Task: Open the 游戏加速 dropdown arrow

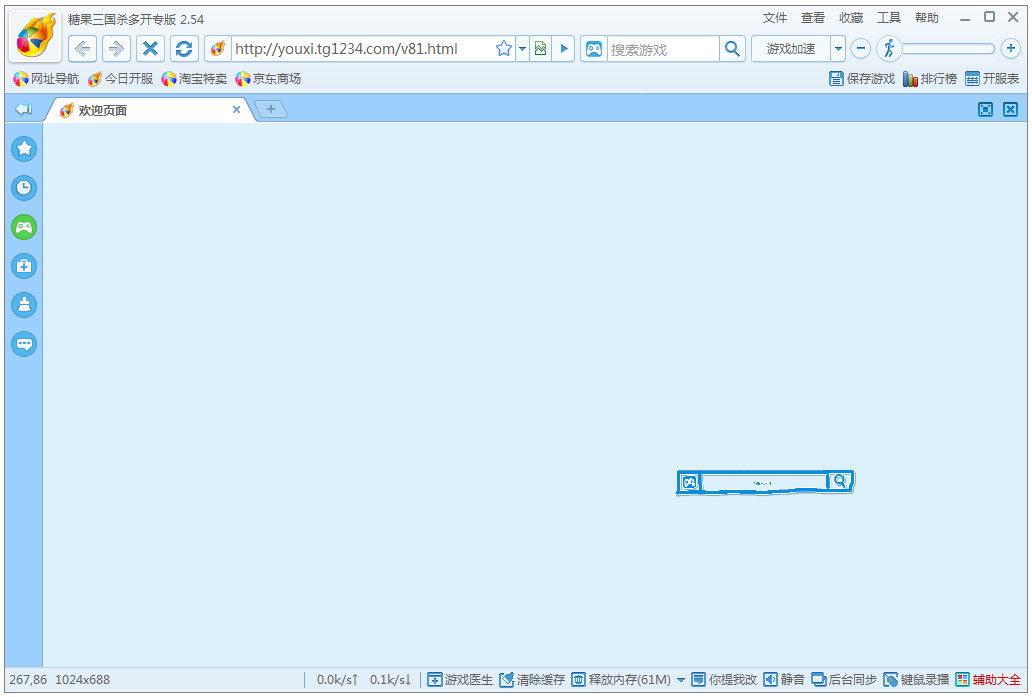Action: (x=838, y=49)
